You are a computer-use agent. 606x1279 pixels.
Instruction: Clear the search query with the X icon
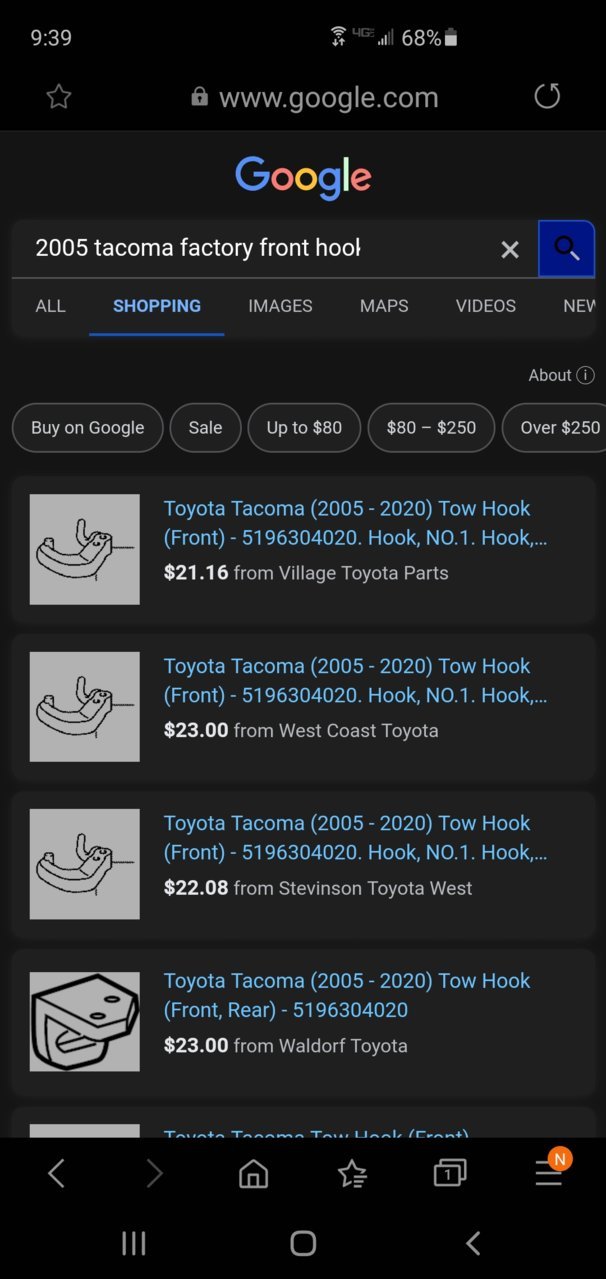510,249
